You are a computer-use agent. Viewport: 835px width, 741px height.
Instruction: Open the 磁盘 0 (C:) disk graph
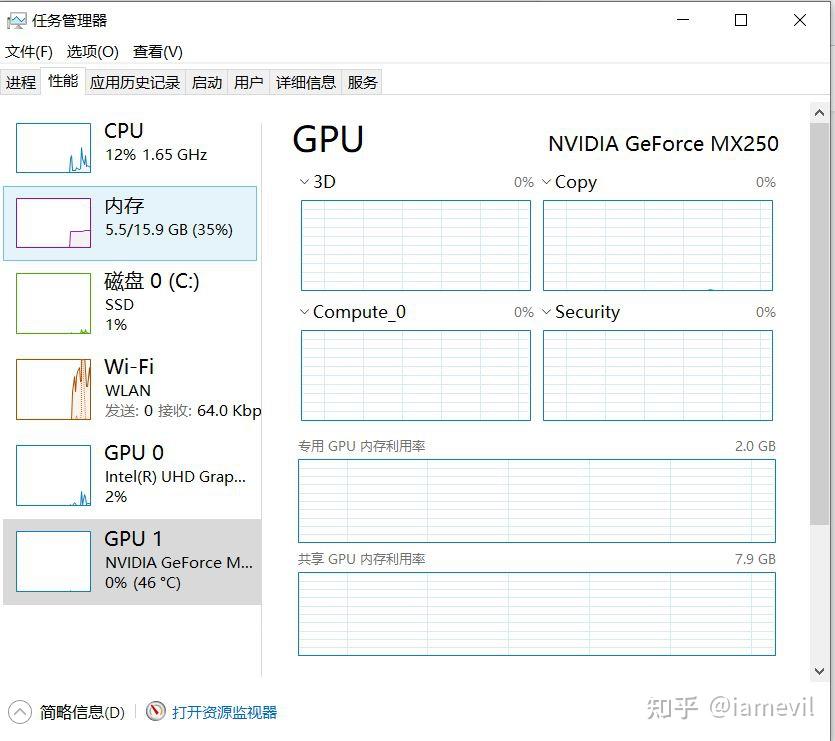(x=53, y=303)
